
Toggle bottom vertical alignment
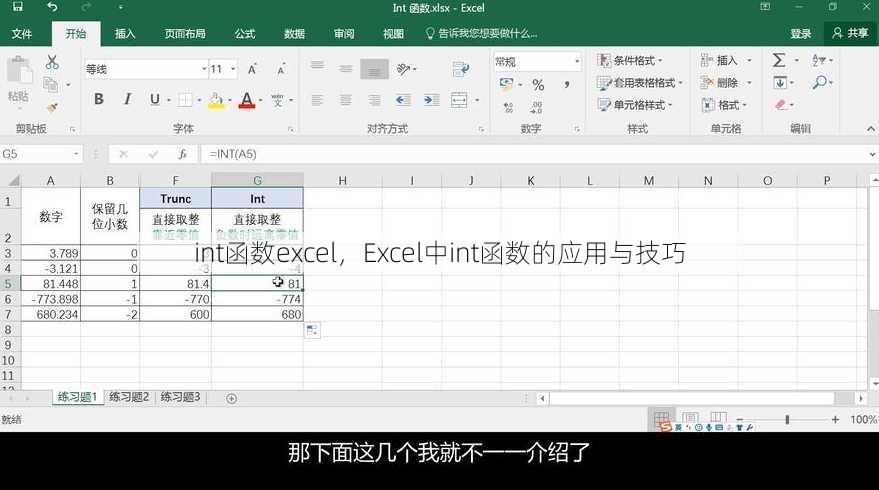click(374, 70)
